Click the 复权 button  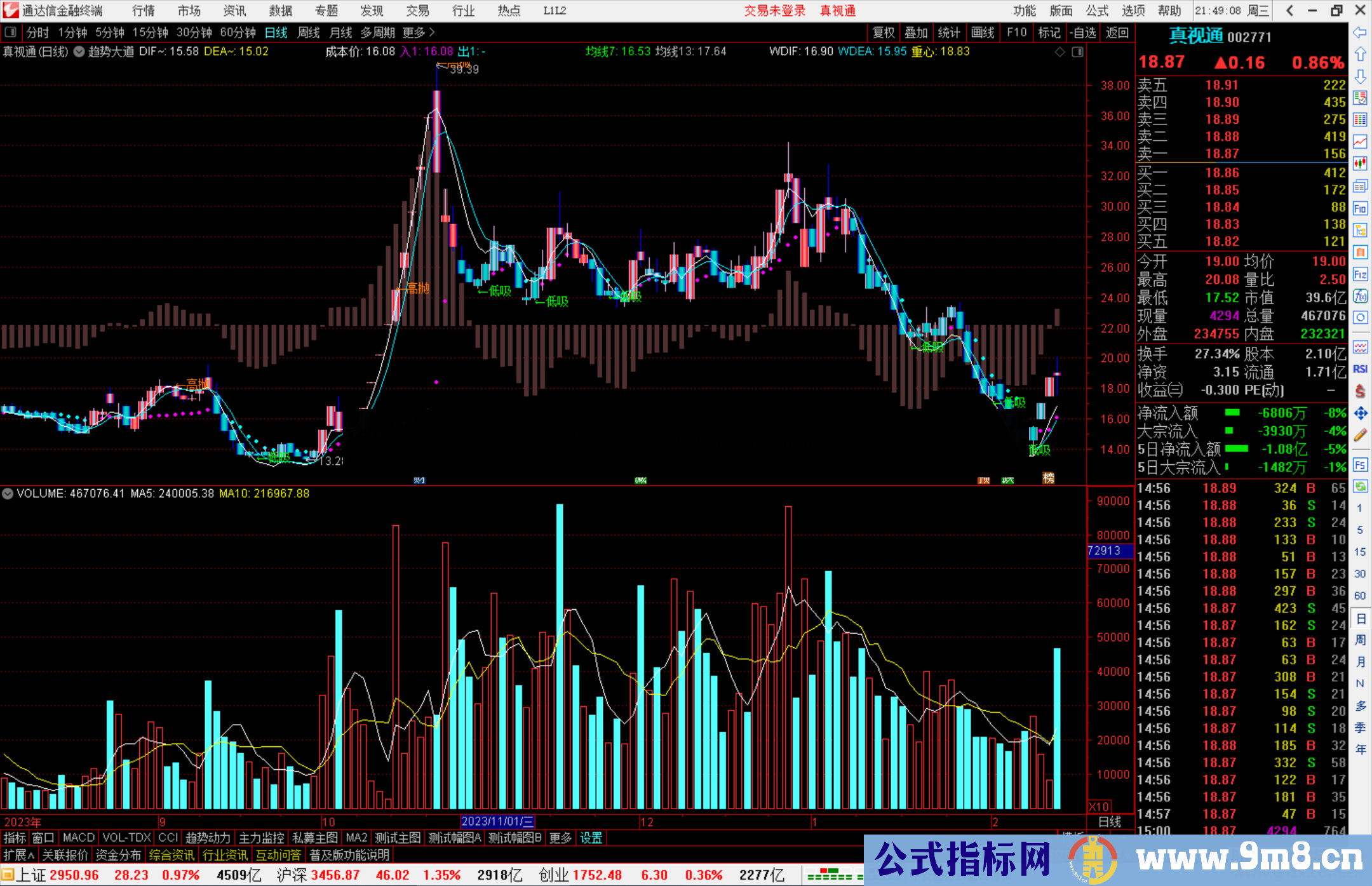(884, 32)
